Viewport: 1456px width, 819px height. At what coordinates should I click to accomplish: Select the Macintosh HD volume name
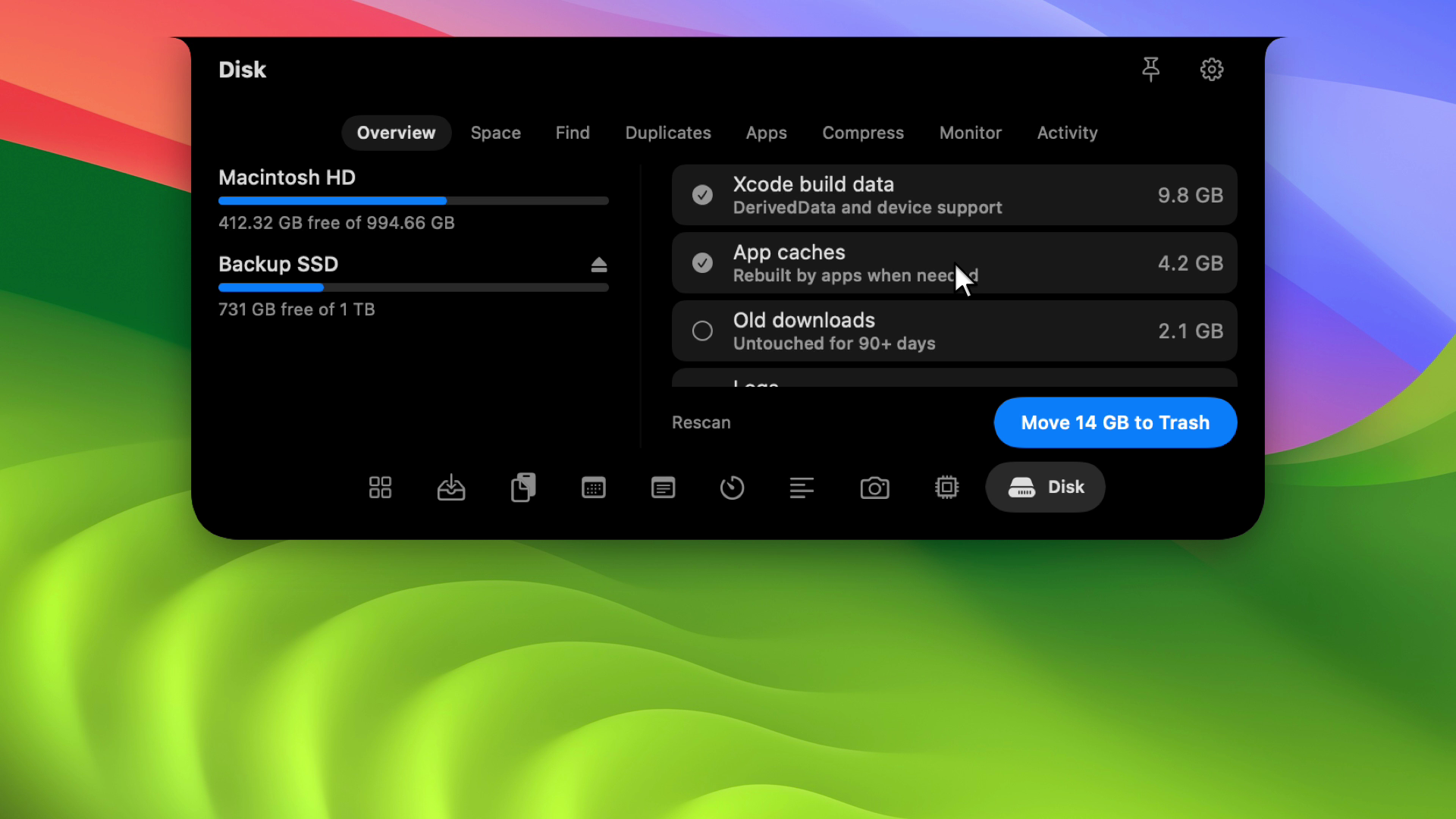(x=287, y=177)
